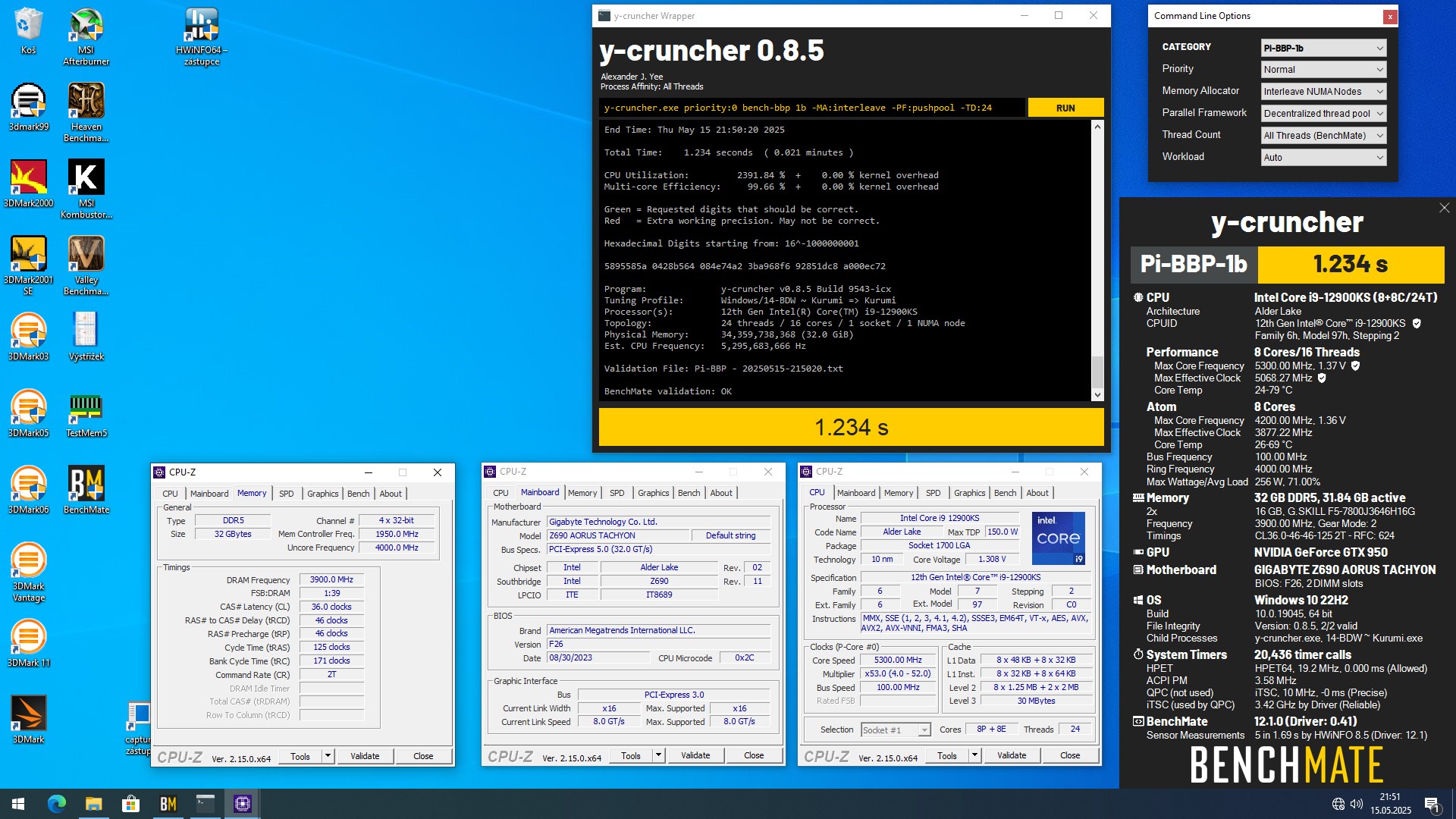Click Close button in Mainboard CPU-Z window

click(x=754, y=755)
